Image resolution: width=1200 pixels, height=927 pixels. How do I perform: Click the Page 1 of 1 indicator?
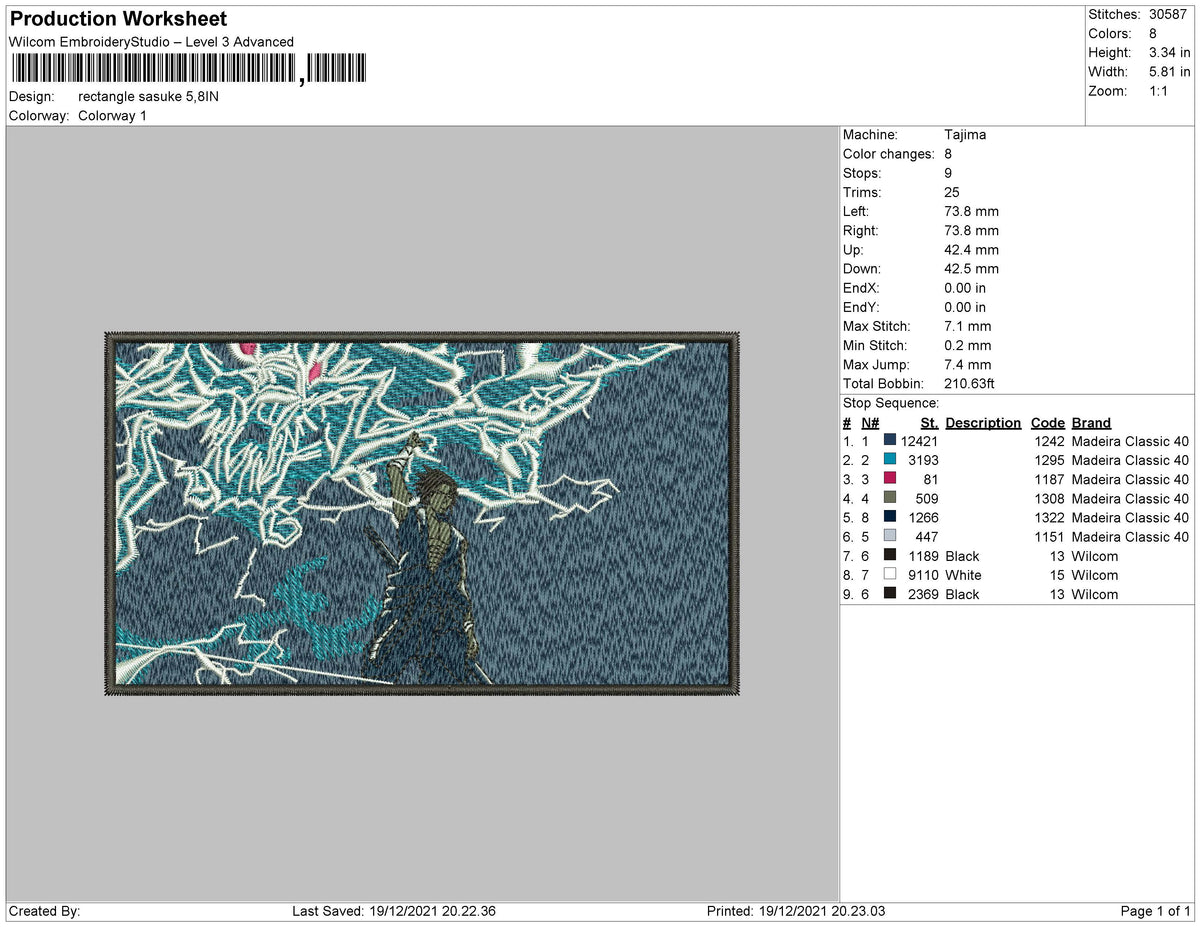coord(1155,911)
